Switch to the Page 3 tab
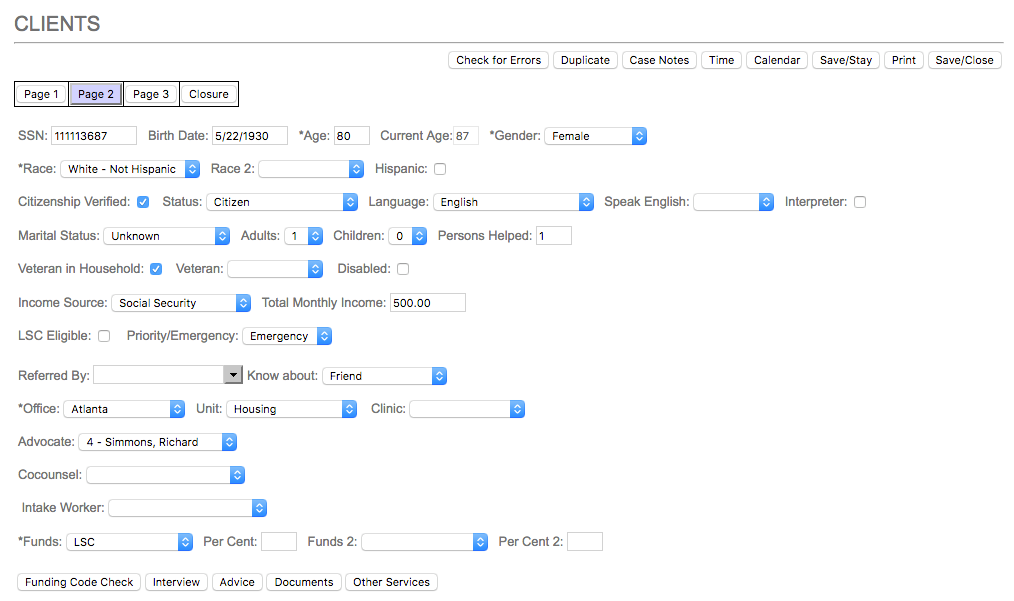Viewport: 1014px width, 601px height. (151, 94)
